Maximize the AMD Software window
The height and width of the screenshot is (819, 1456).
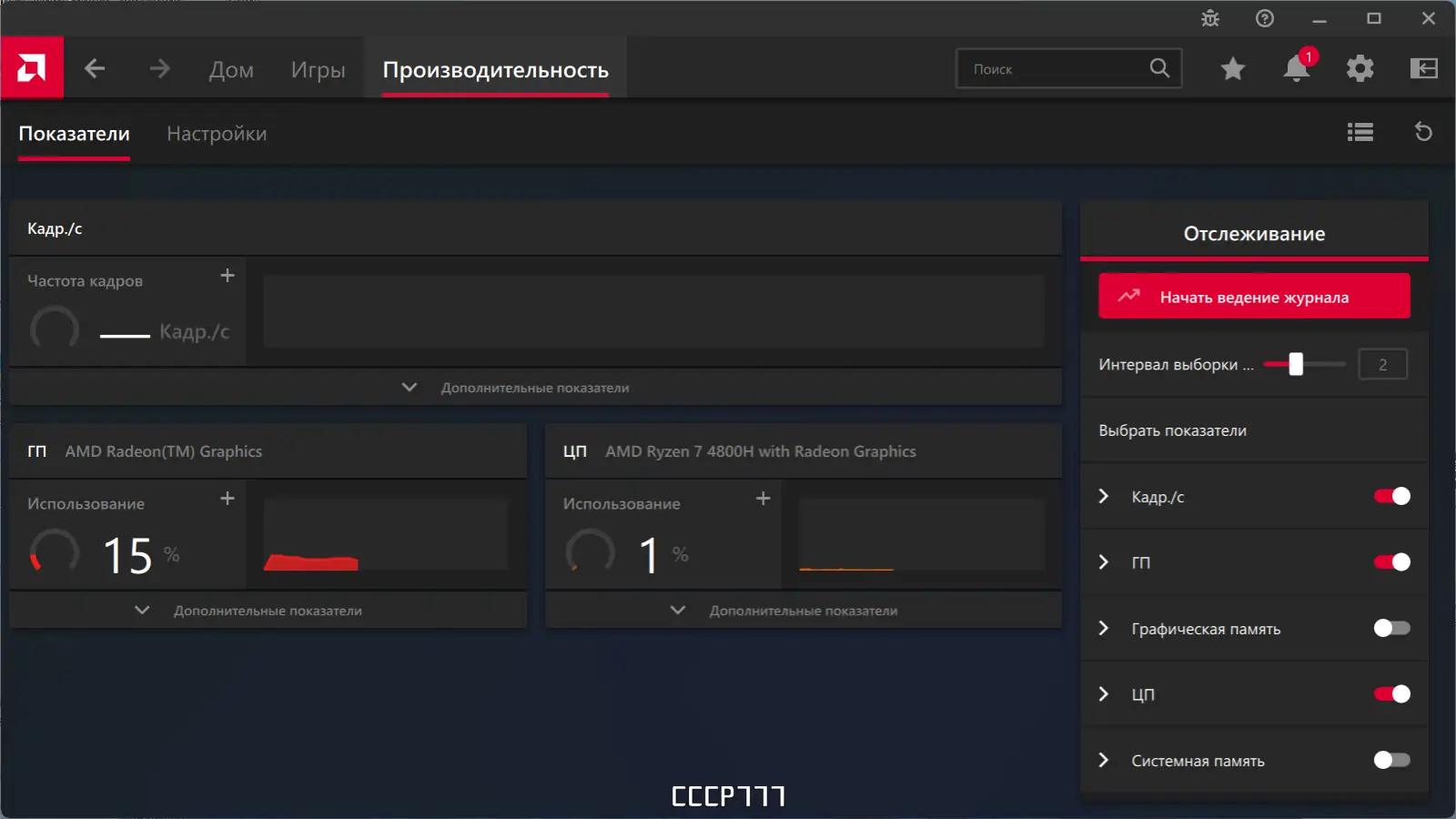pyautogui.click(x=1374, y=18)
